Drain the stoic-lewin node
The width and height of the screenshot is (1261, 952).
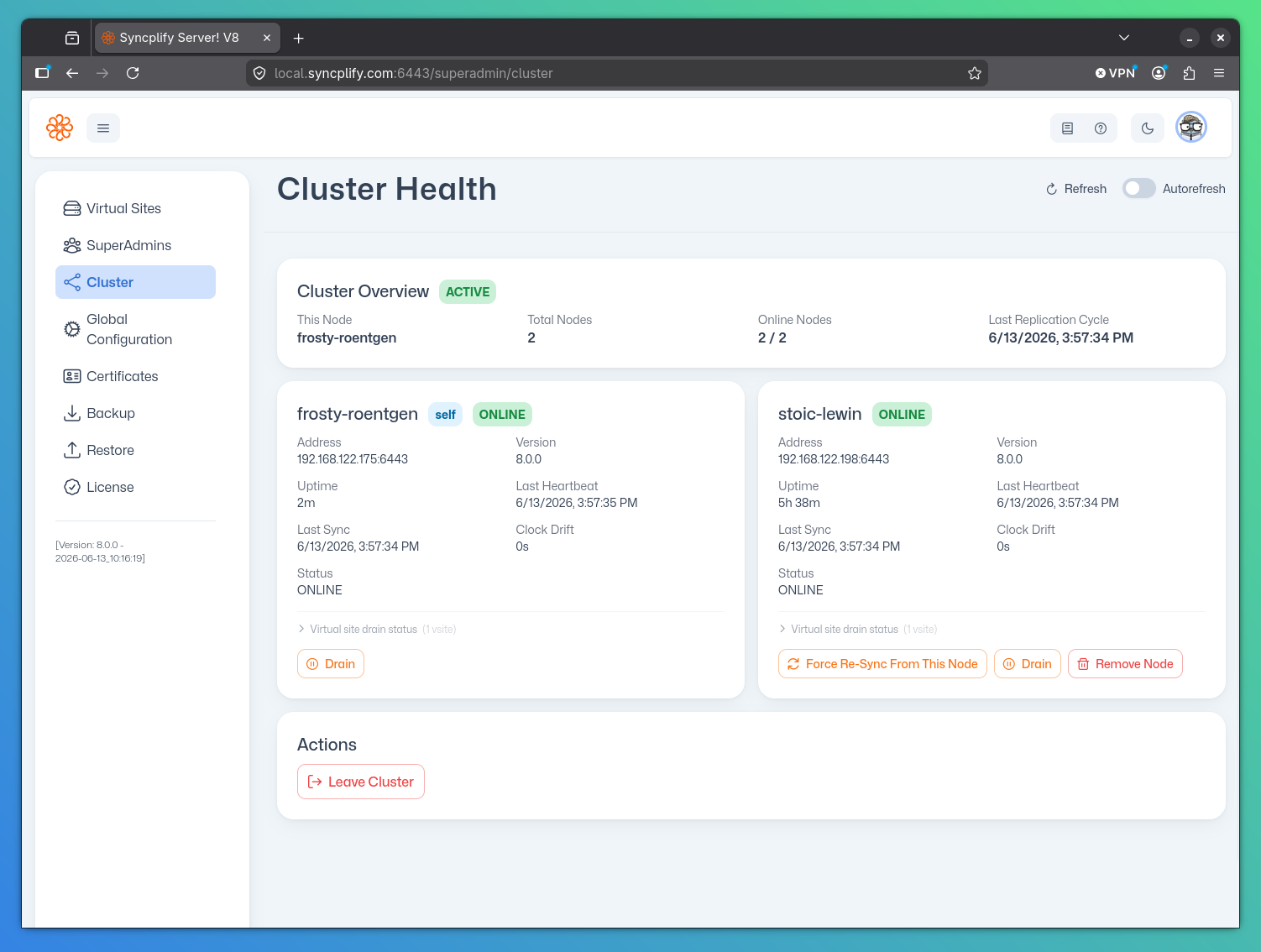point(1028,664)
